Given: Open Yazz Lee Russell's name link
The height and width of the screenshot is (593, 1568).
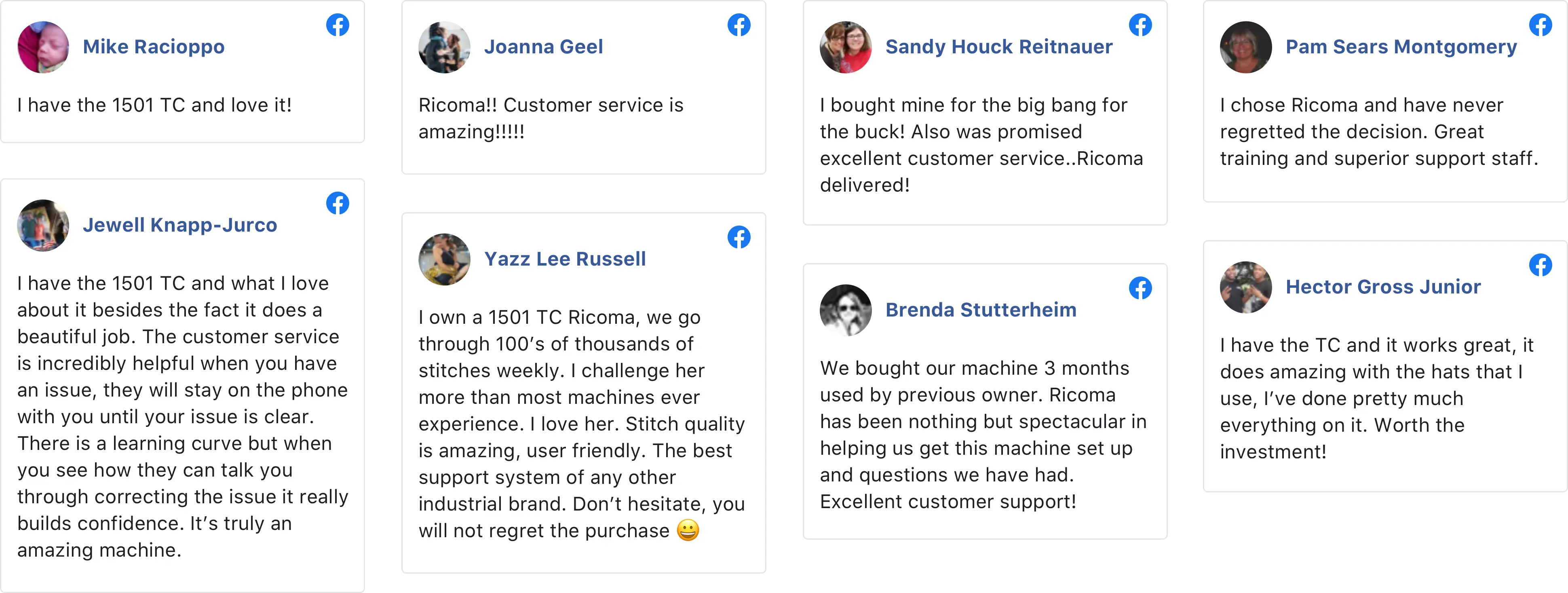Looking at the screenshot, I should point(565,260).
